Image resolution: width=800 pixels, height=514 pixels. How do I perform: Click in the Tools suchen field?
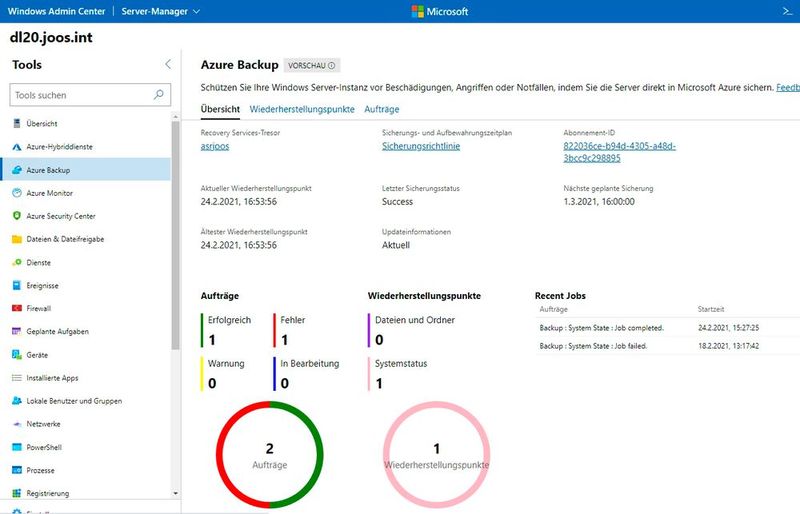90,95
